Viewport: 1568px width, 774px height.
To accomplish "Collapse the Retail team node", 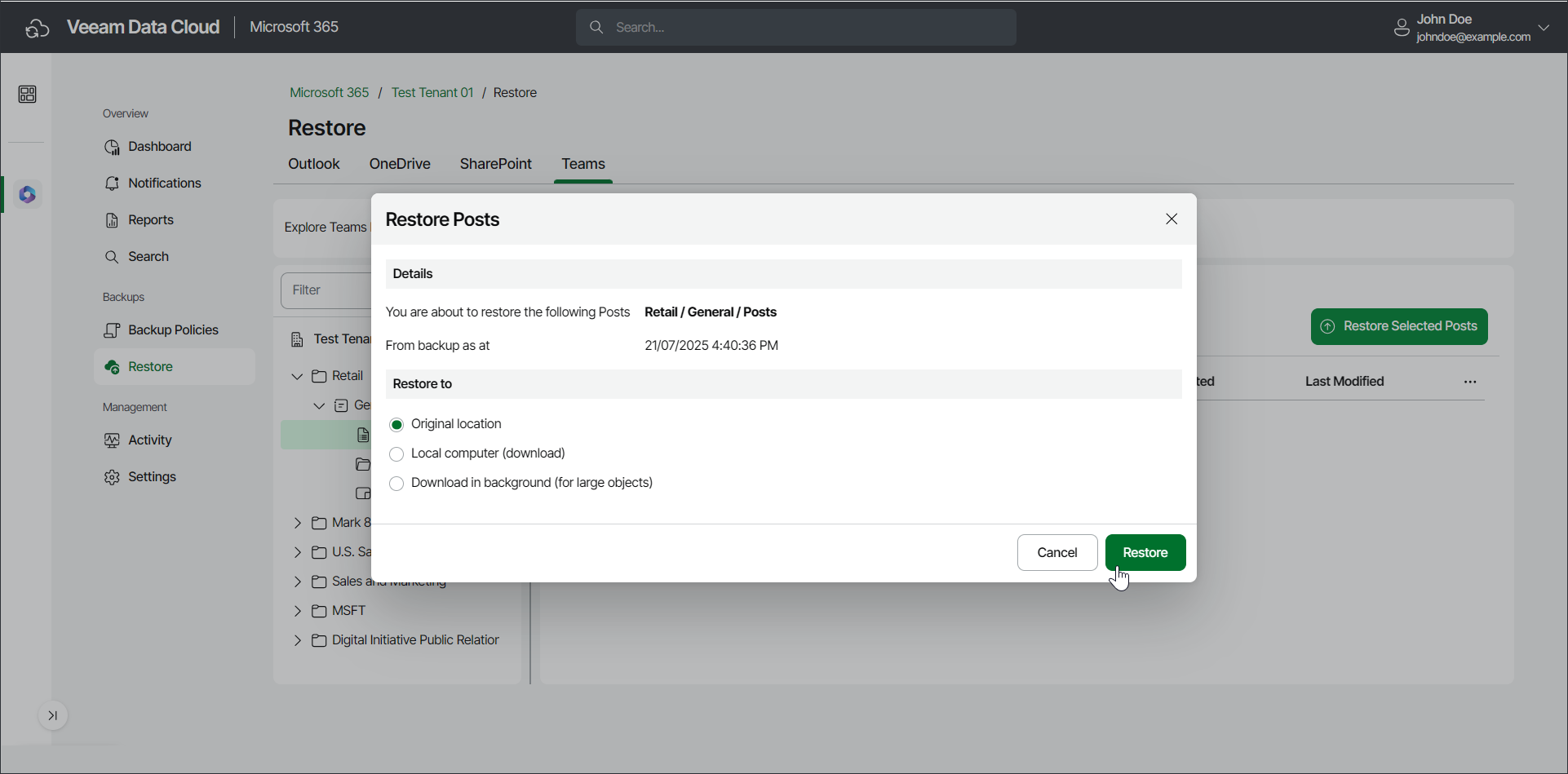I will click(x=297, y=376).
